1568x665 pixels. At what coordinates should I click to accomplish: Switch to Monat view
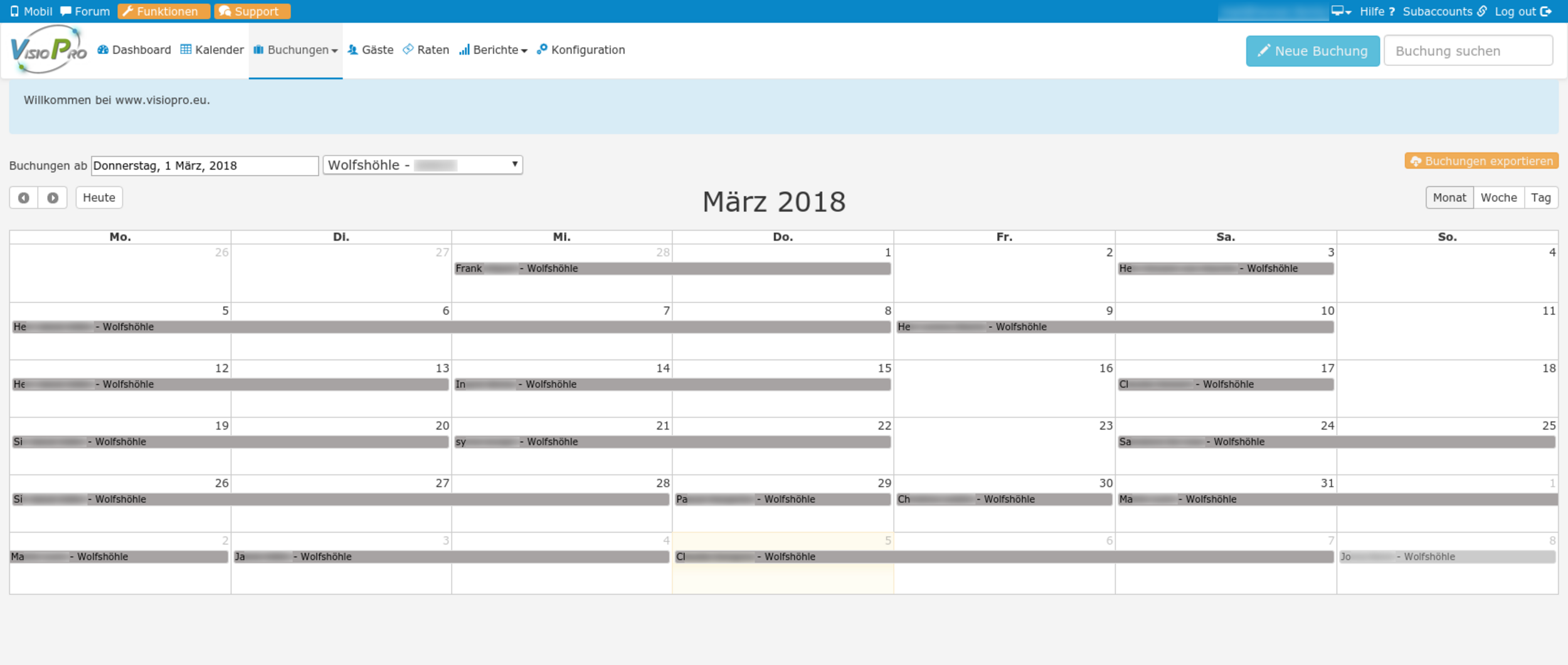tap(1449, 198)
